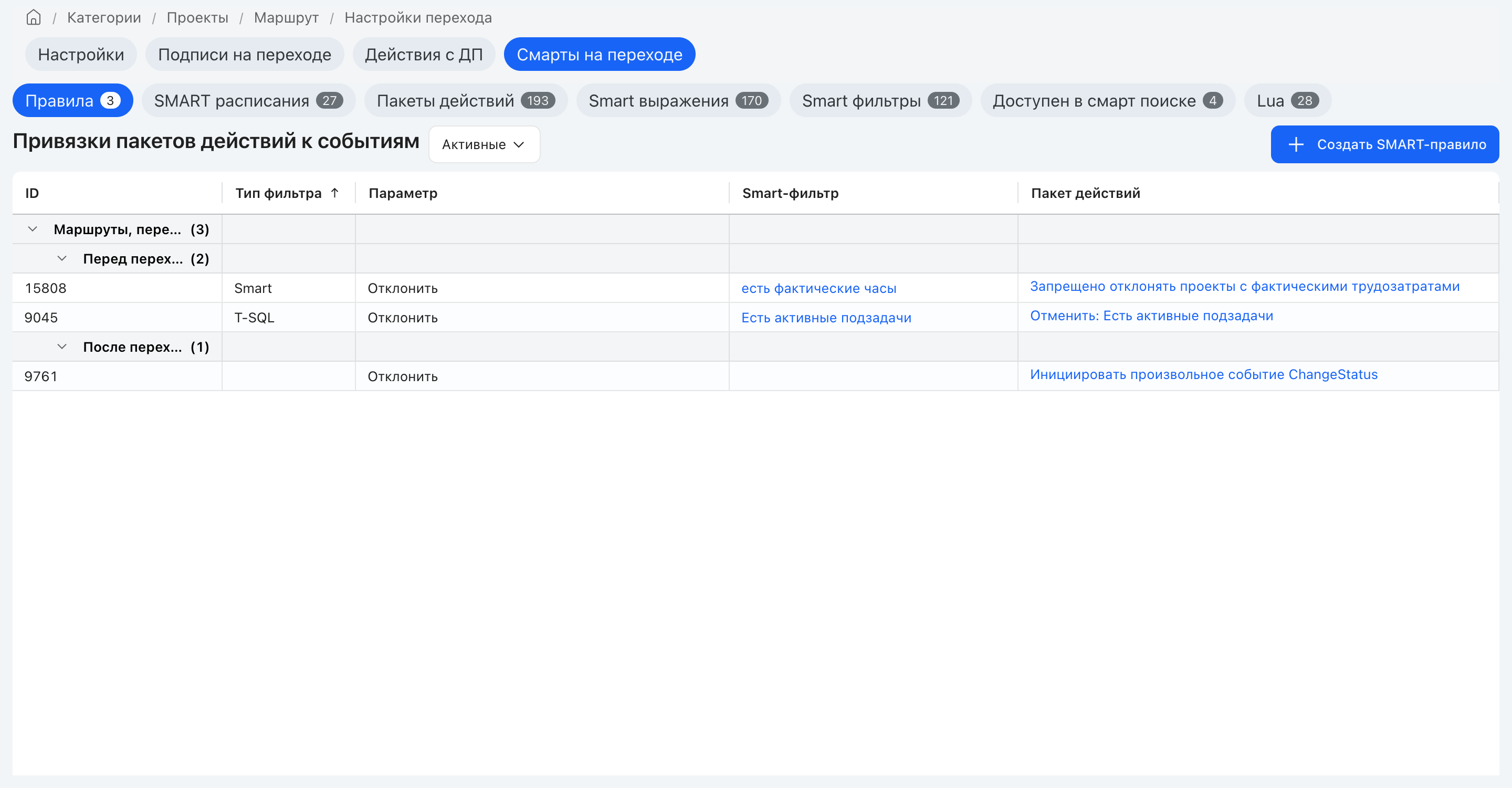Open the Проекты breadcrumb

click(x=197, y=18)
